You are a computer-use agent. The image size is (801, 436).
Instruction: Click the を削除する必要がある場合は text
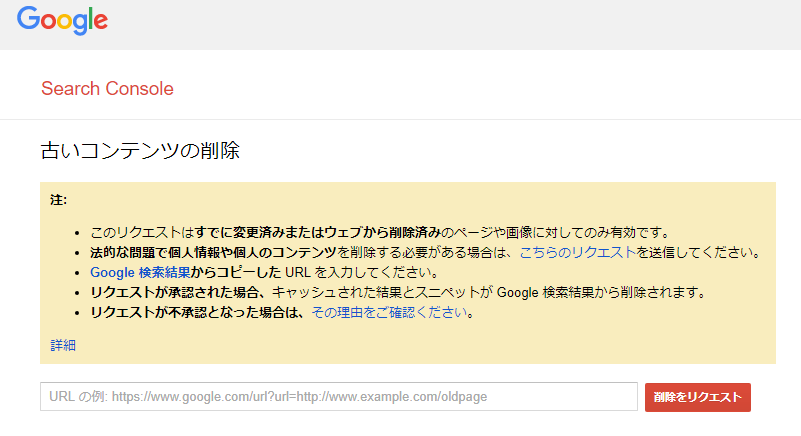click(x=425, y=253)
